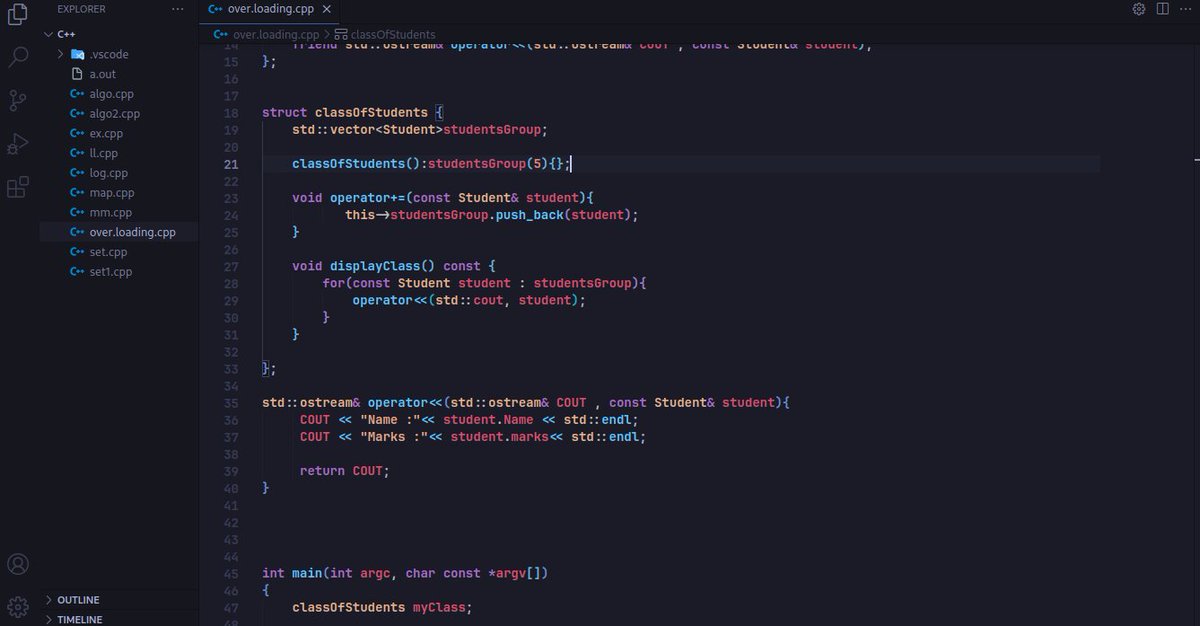Expand the TIMELINE section
The width and height of the screenshot is (1200, 626).
48,620
